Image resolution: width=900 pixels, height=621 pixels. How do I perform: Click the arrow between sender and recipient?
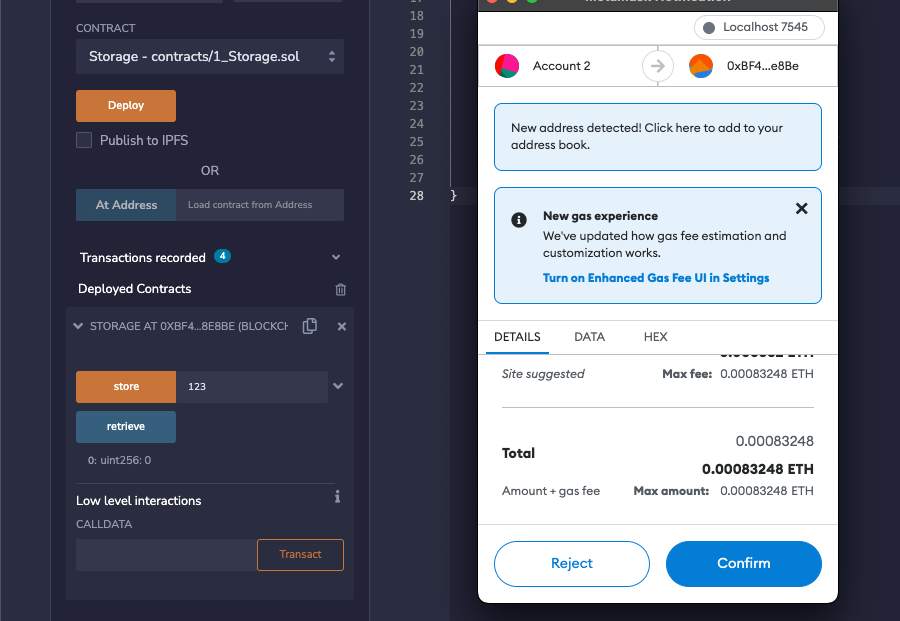(658, 66)
